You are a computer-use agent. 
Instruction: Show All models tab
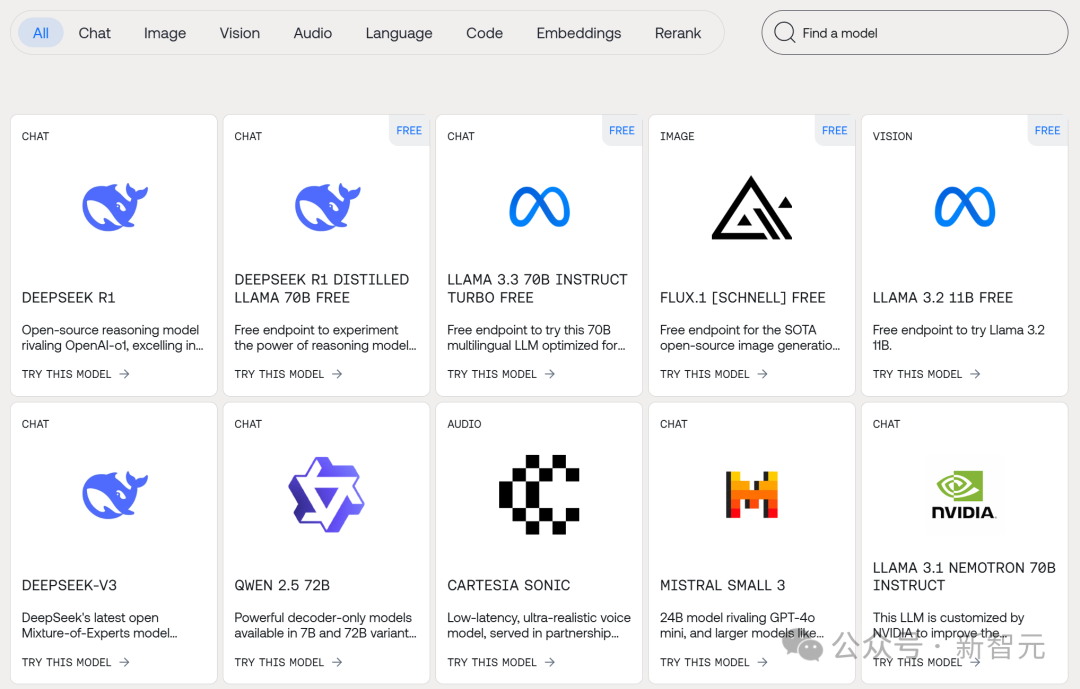(41, 33)
